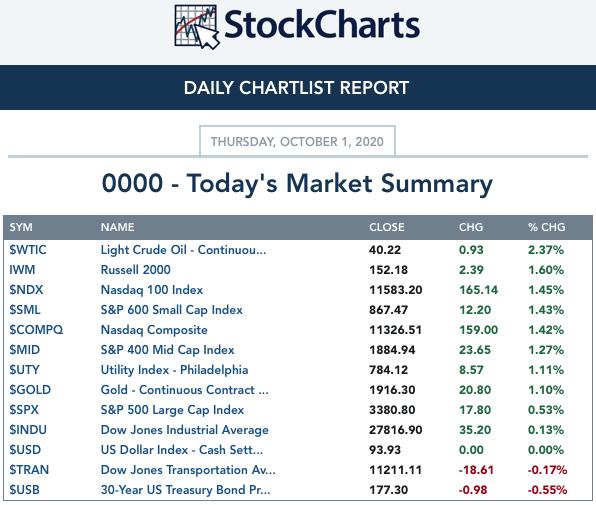Screen dimensions: 596x505
Task: Open Dow Jones Industrial Average link
Action: tap(184, 430)
